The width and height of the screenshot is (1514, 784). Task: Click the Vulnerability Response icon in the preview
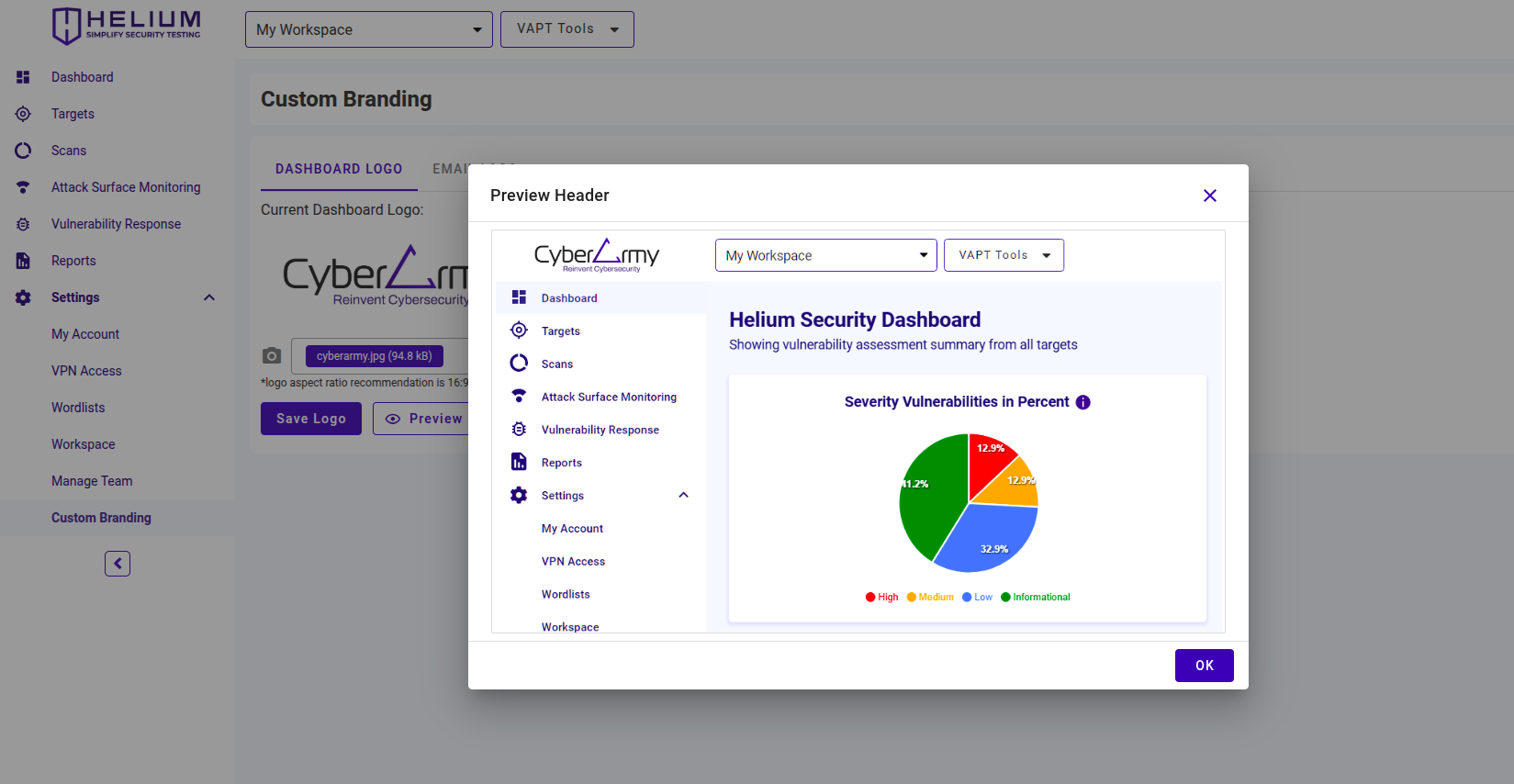point(519,430)
